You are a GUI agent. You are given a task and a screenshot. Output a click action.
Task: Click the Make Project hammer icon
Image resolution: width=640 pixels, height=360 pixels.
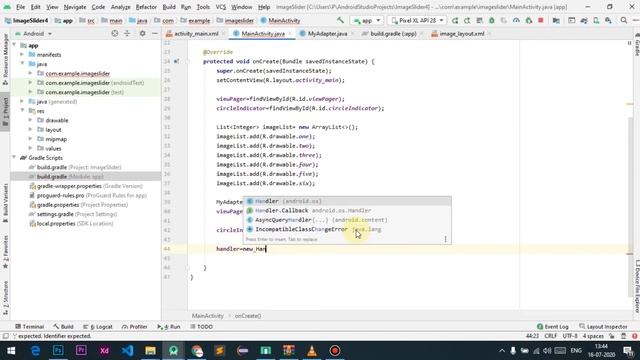click(340, 20)
